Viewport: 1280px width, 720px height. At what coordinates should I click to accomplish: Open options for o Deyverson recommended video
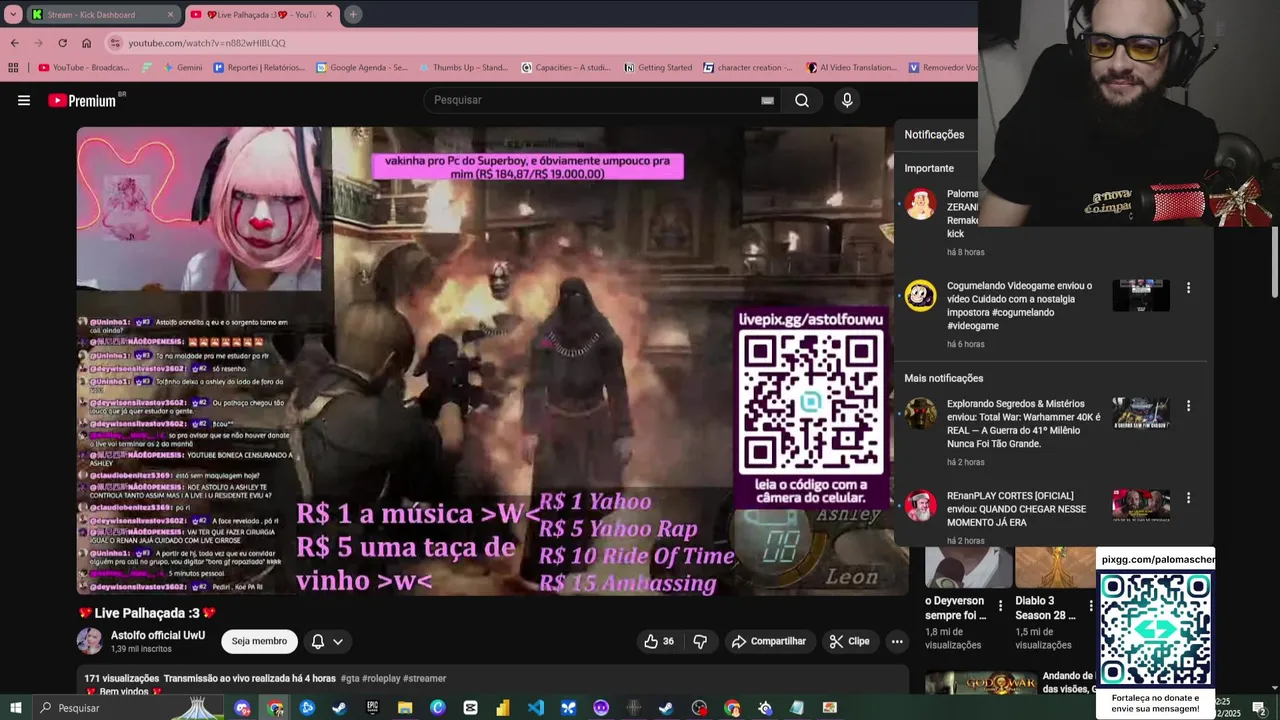tap(1000, 606)
